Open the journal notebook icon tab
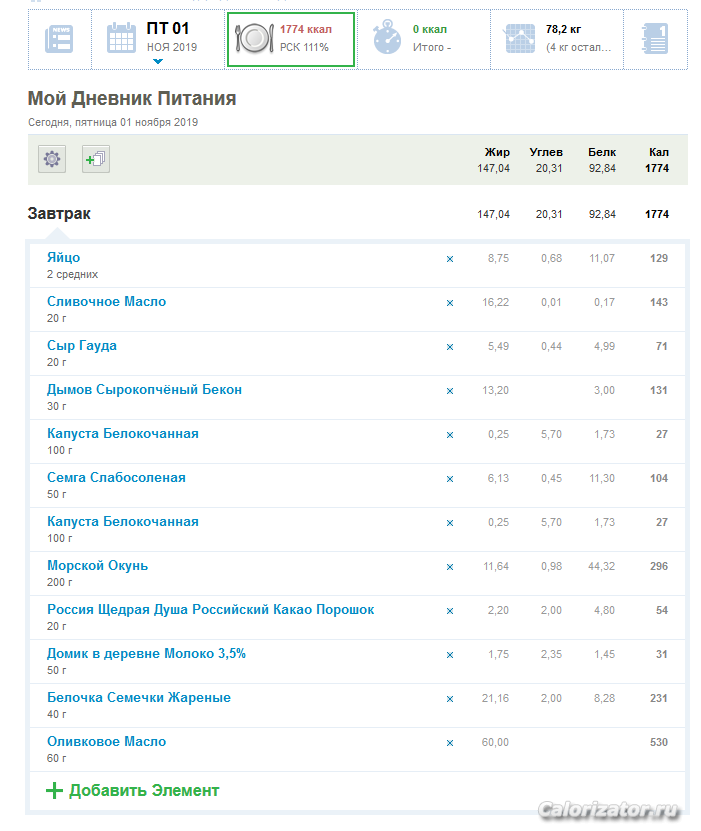701x831 pixels. click(654, 39)
